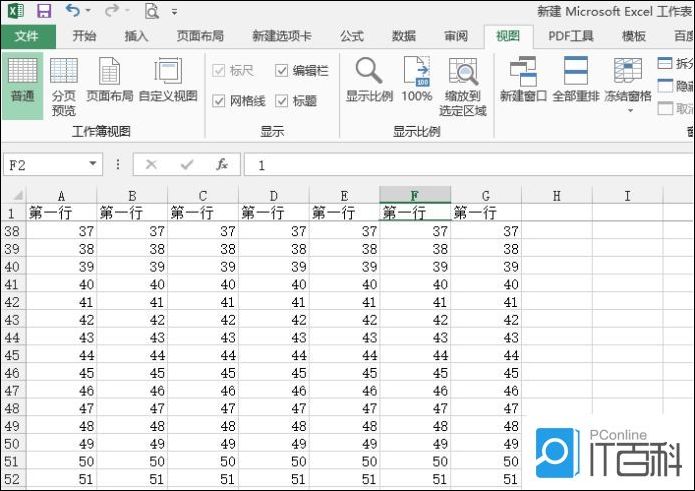Open Print Preview from quick access toolbar
Screen dimensions: 695x491
click(x=152, y=11)
